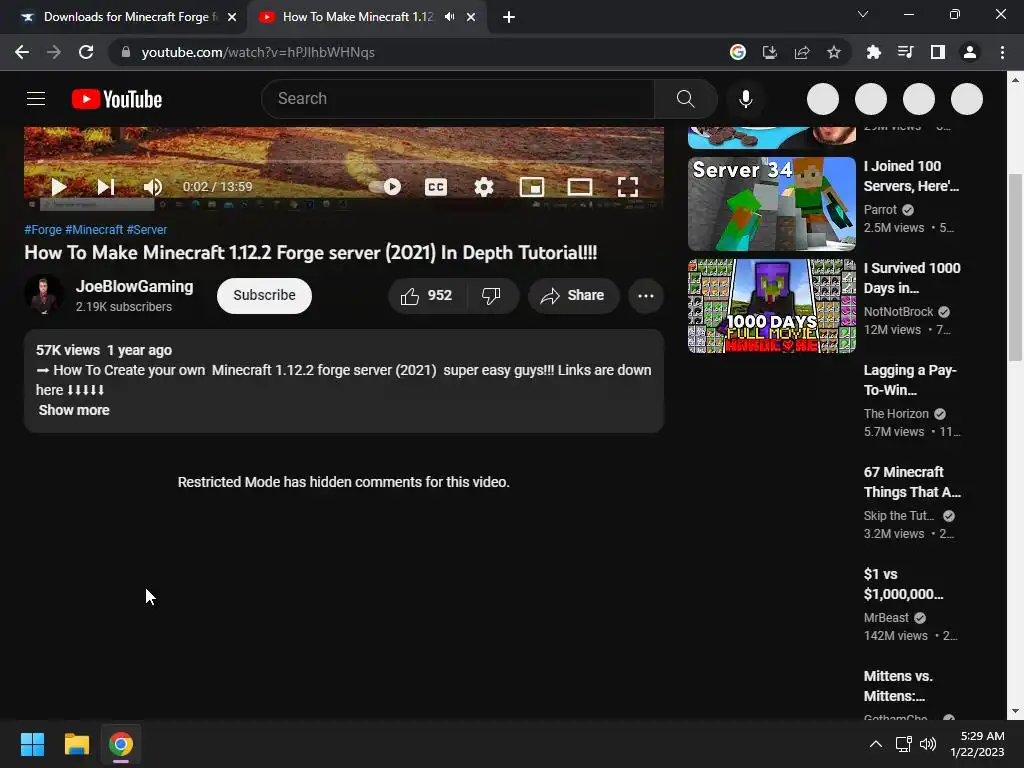Mute the tab via speaker icon

coord(449,17)
